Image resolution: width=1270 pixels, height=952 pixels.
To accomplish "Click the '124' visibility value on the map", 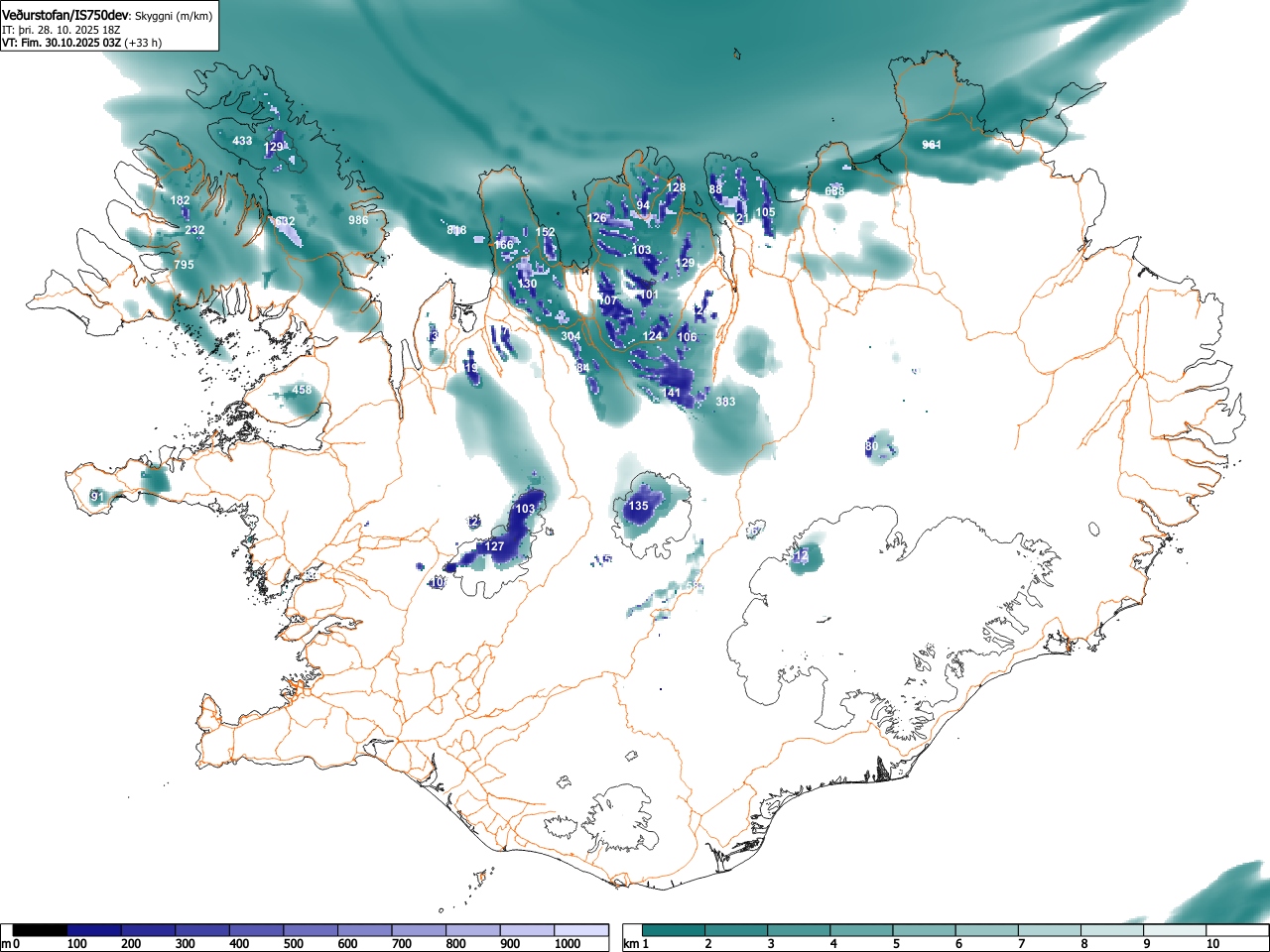I will (x=652, y=336).
